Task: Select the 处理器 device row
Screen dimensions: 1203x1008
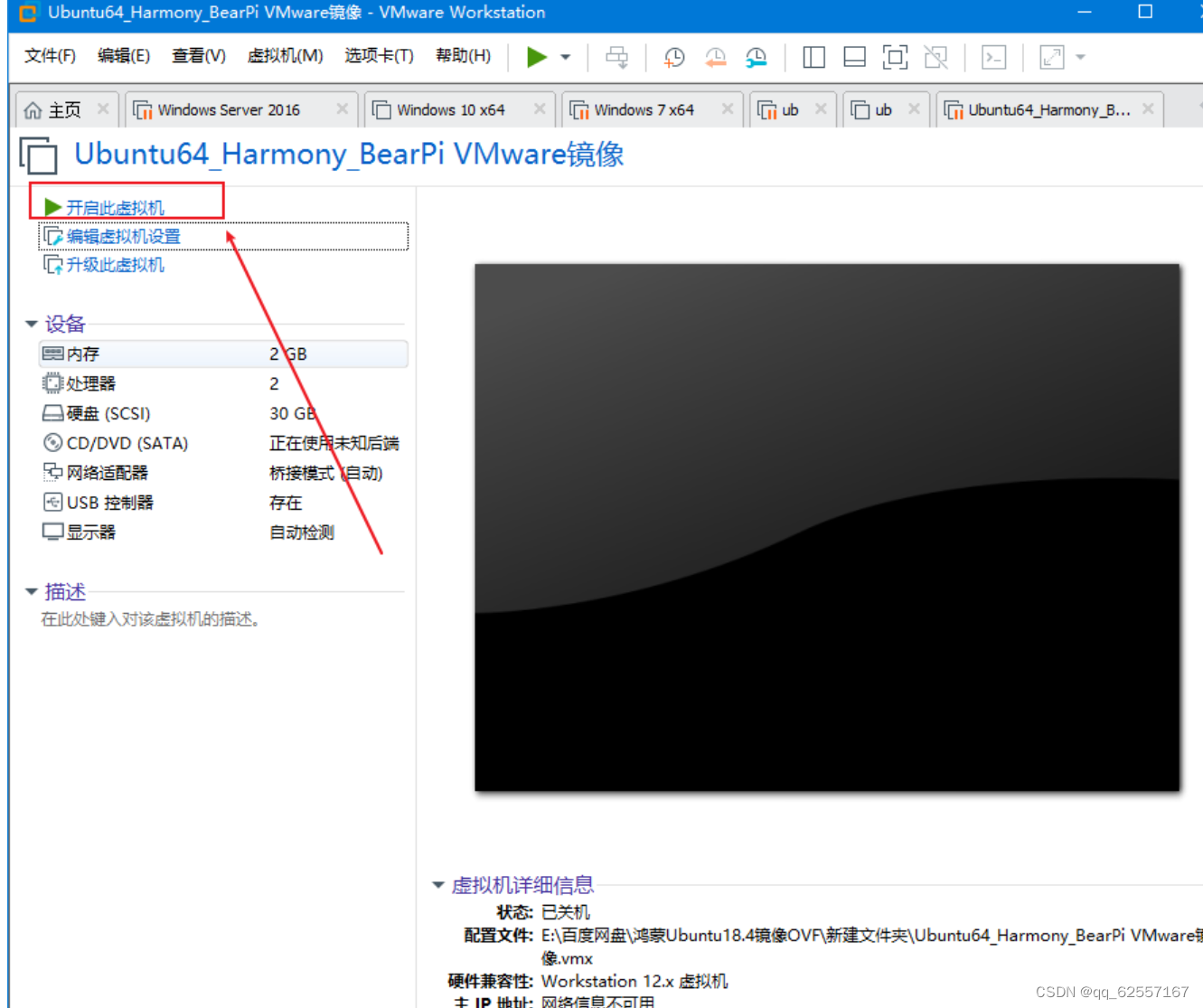Action: tap(223, 383)
